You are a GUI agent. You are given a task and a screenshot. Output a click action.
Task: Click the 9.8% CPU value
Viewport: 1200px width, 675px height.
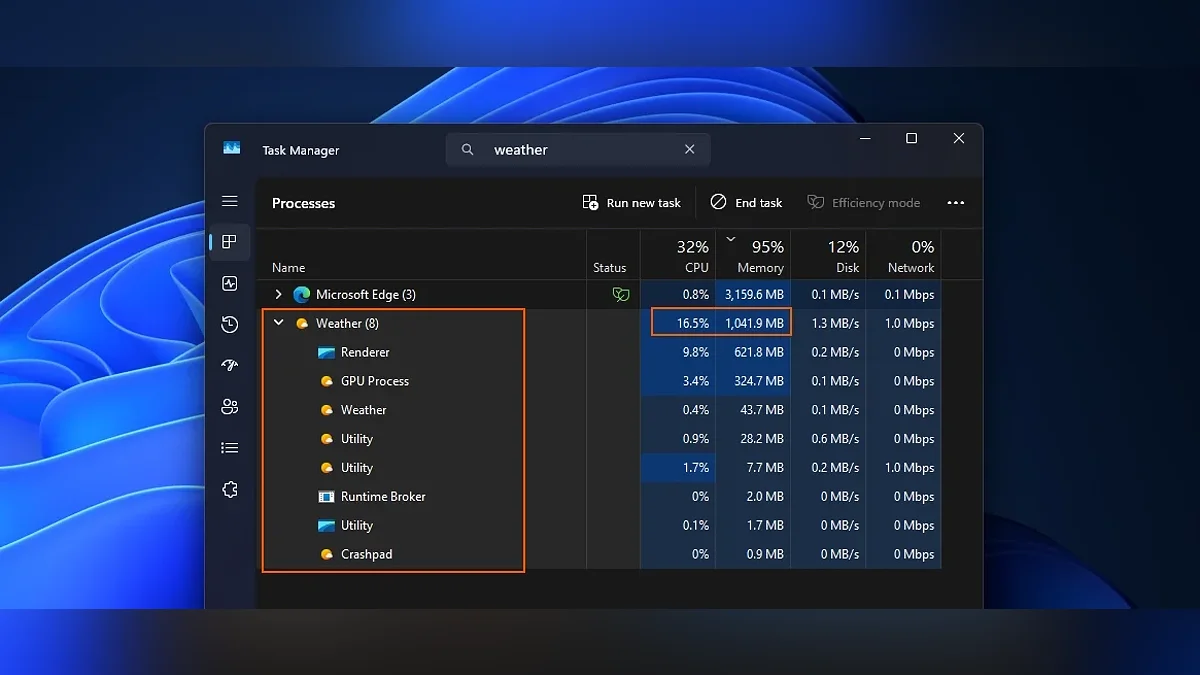[696, 352]
